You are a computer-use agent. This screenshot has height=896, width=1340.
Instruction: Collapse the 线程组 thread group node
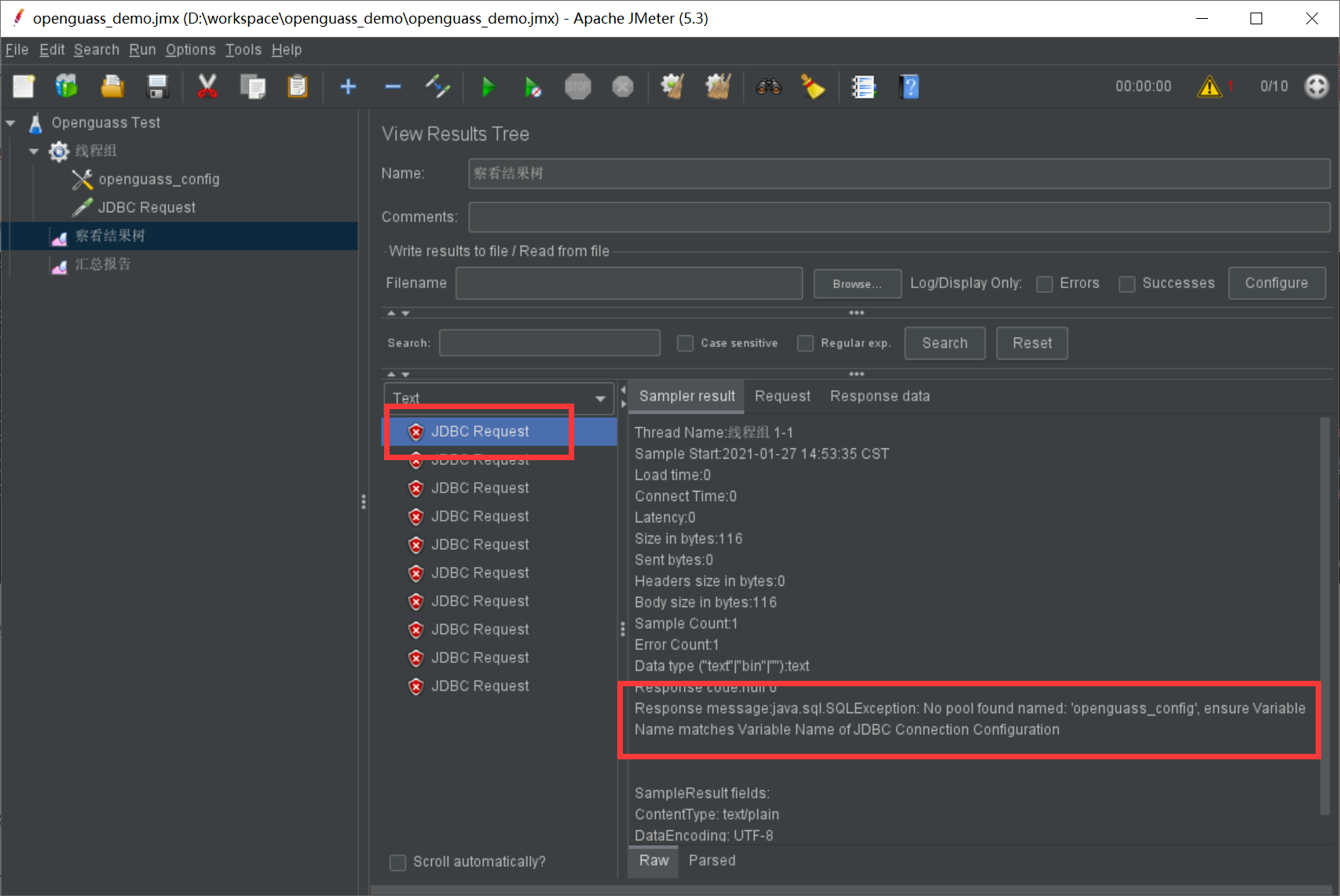(x=34, y=151)
